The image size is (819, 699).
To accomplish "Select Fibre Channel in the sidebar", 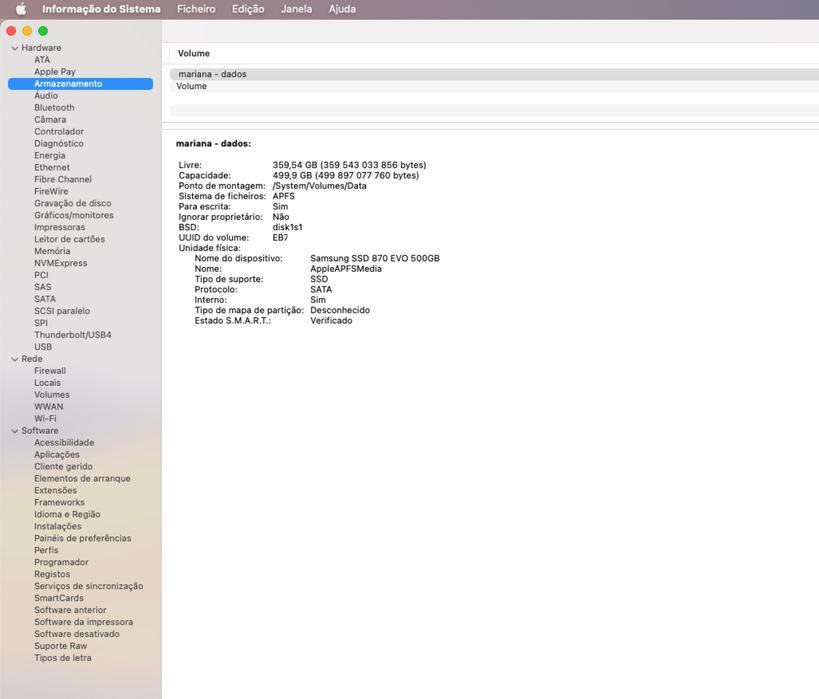I will pos(63,179).
